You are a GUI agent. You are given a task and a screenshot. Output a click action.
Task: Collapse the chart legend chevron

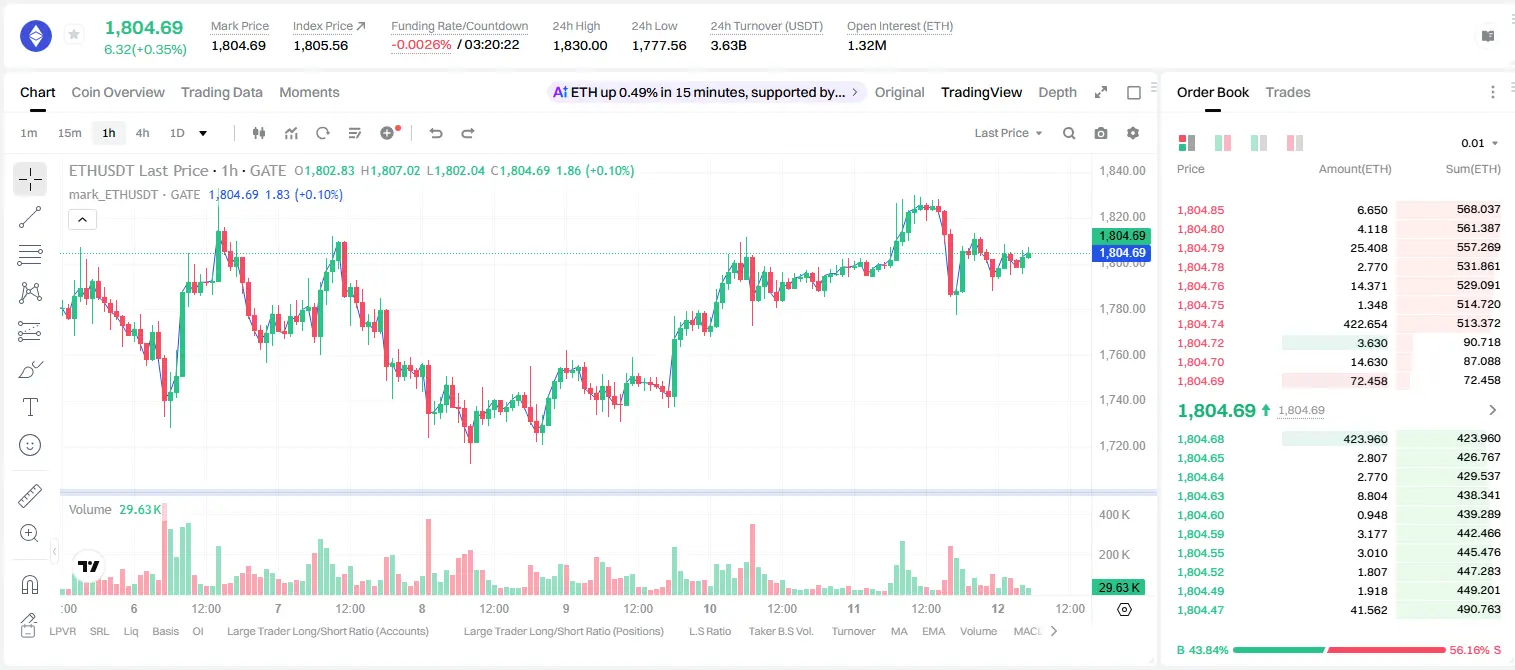coord(82,220)
